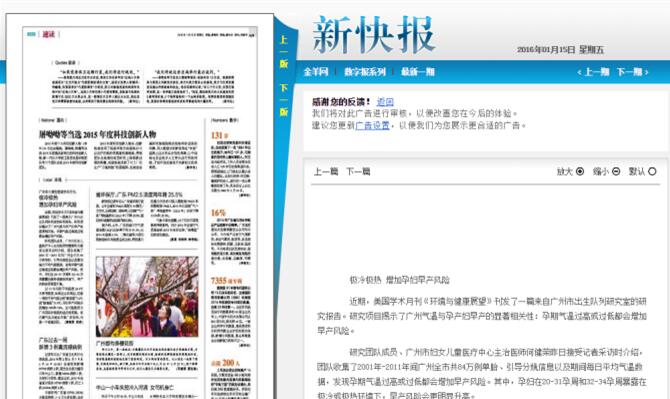This screenshot has height=399, width=670.
Task: Go to previous issue 上一期
Action: 593,72
